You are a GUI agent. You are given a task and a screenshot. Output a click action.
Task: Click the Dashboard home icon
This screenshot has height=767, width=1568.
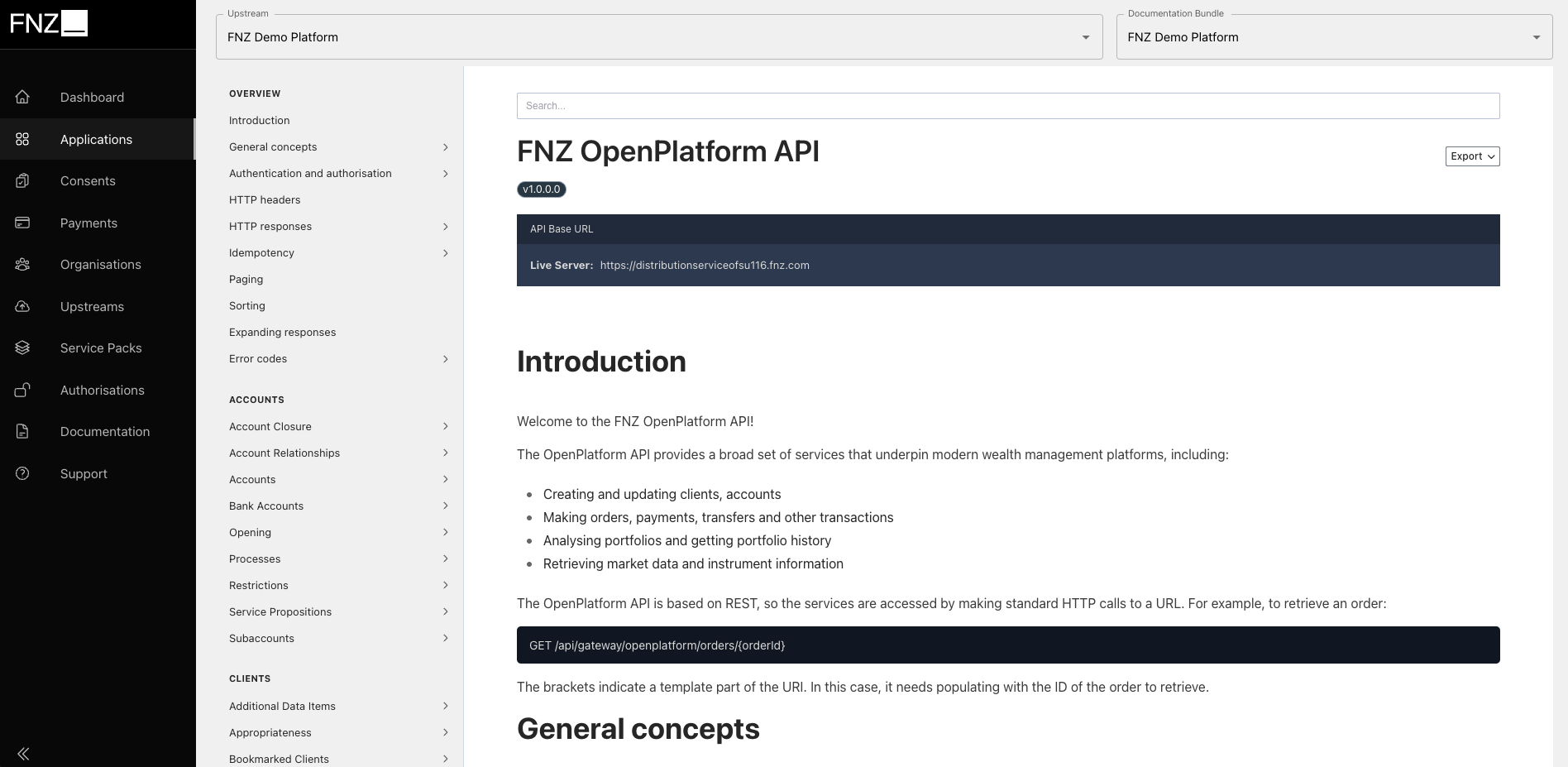point(22,97)
